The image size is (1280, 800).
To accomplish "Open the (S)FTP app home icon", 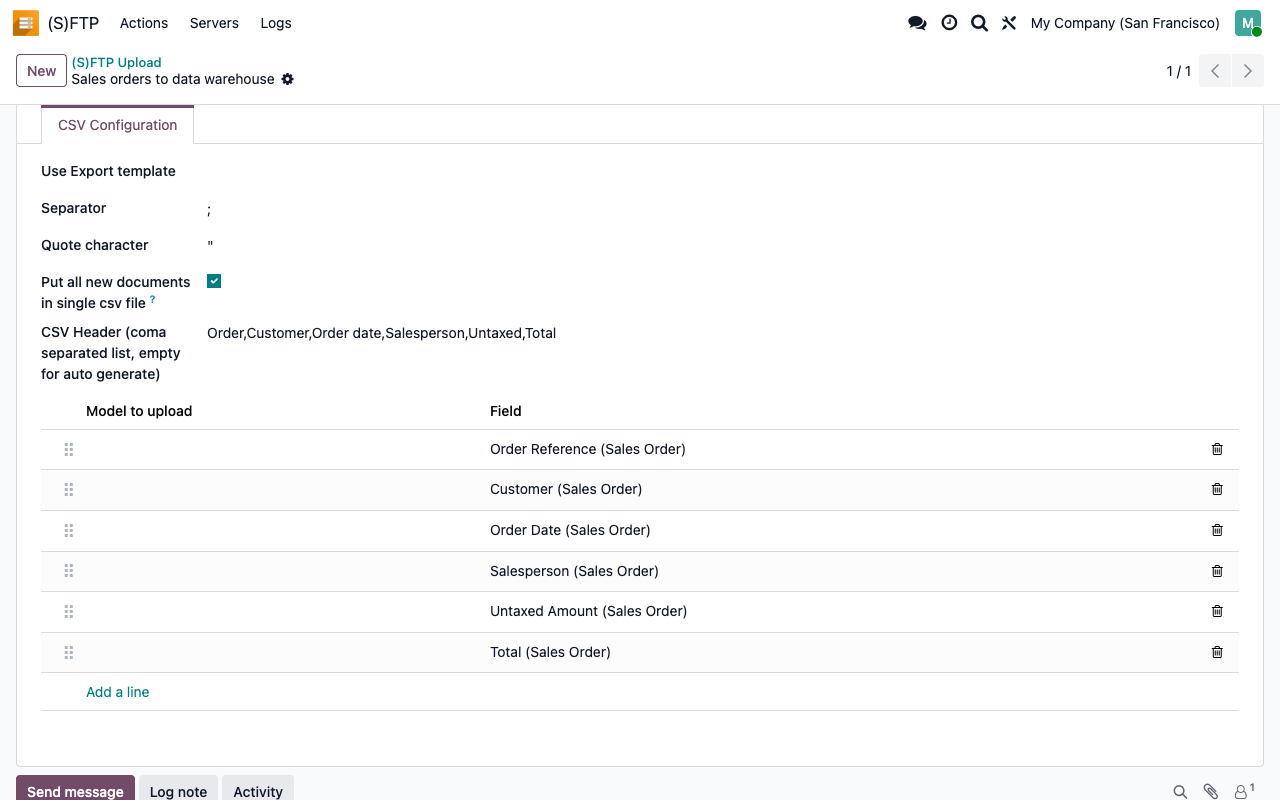I will click(x=26, y=23).
